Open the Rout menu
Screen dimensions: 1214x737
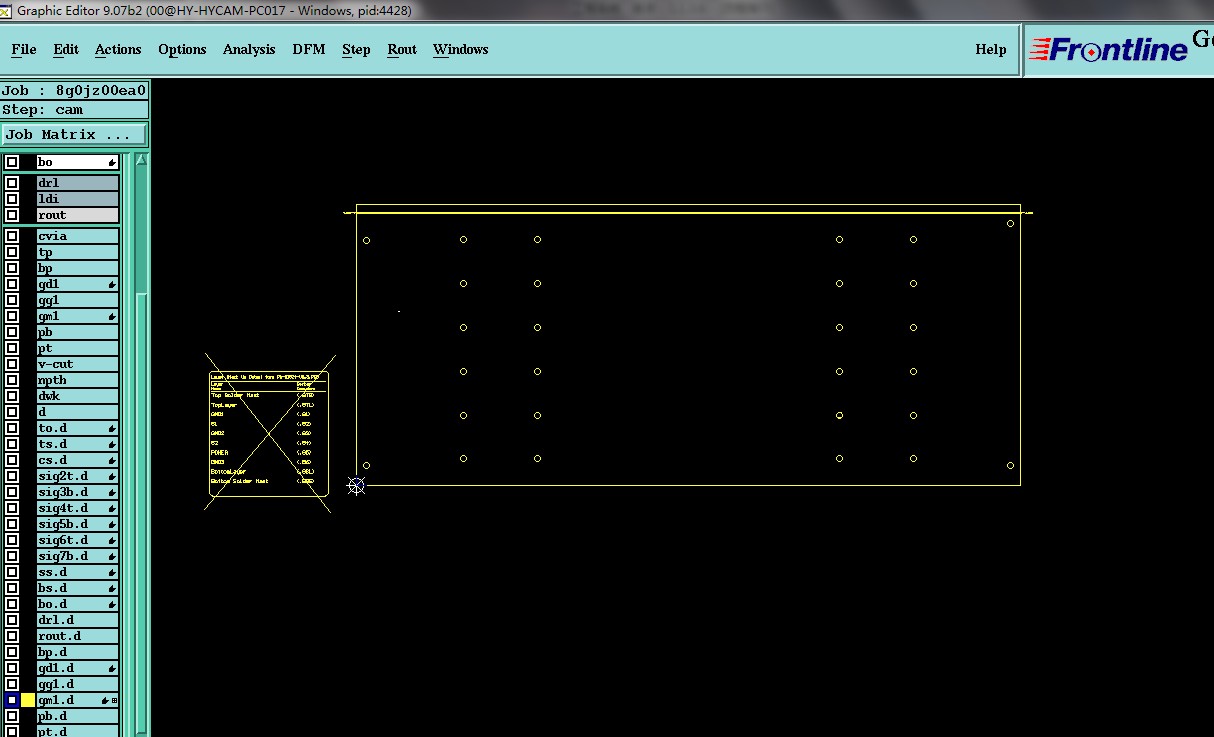[x=402, y=49]
